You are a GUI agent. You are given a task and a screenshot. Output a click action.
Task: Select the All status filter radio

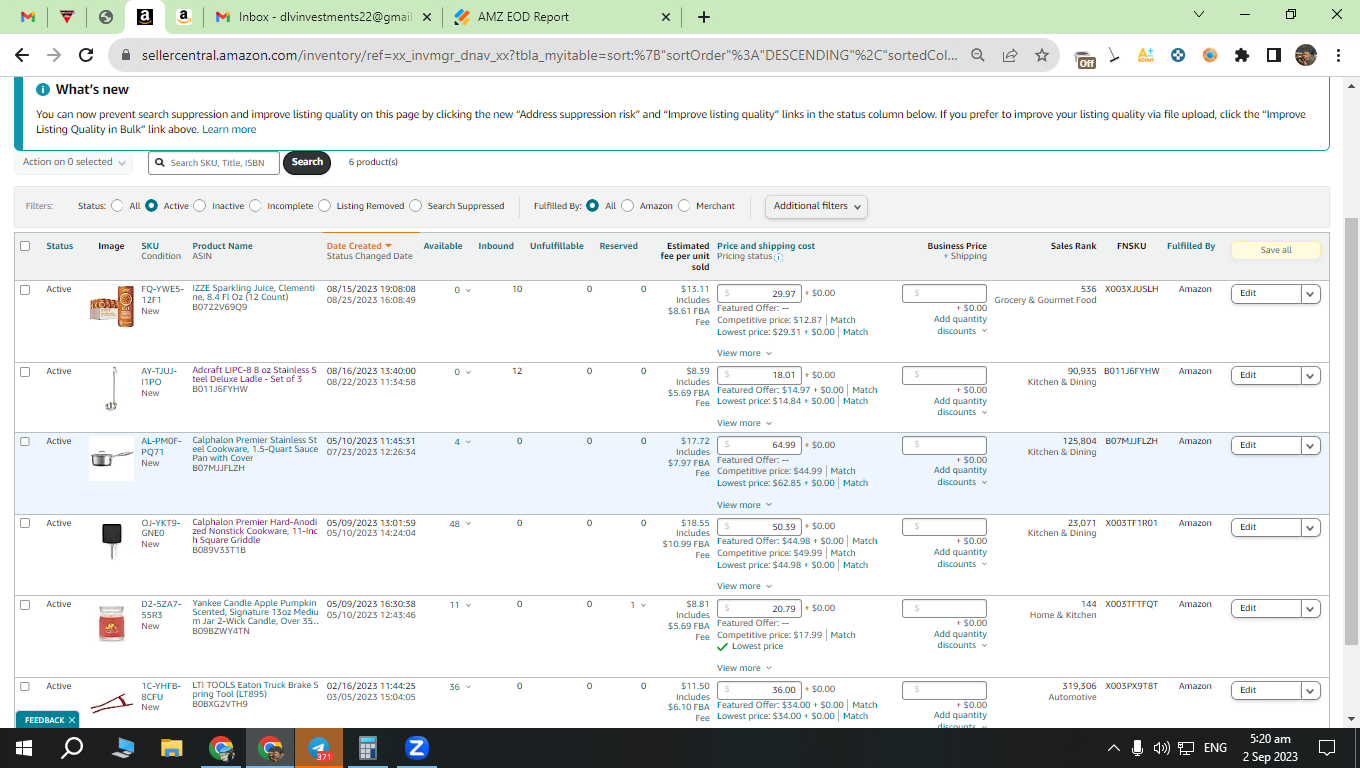119,206
